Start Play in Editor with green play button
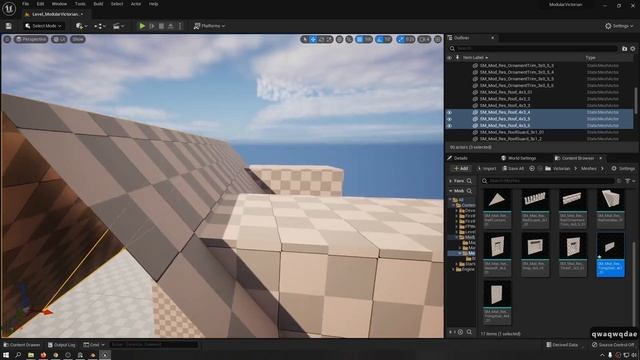 (x=142, y=26)
